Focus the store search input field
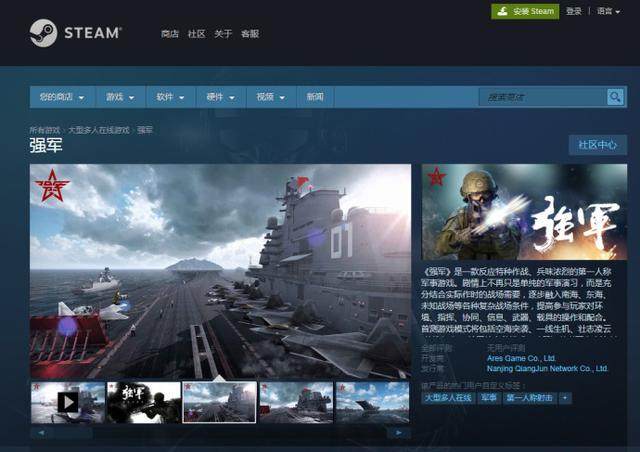Viewport: 640px width, 452px height. [x=543, y=97]
